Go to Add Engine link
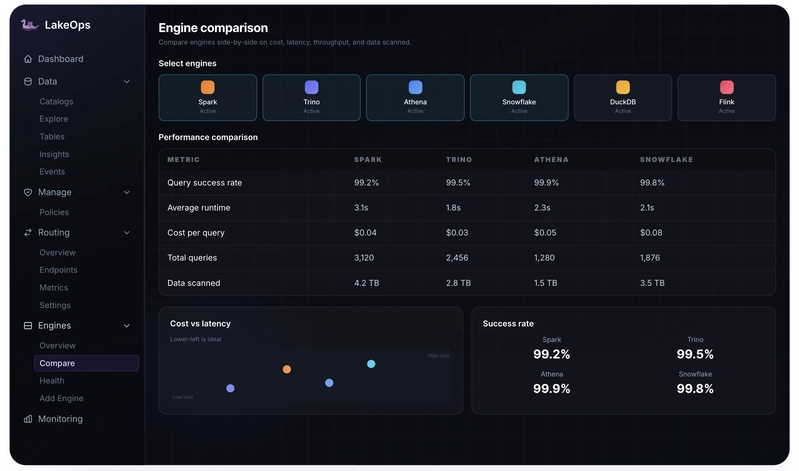This screenshot has height=471, width=799. 61,398
